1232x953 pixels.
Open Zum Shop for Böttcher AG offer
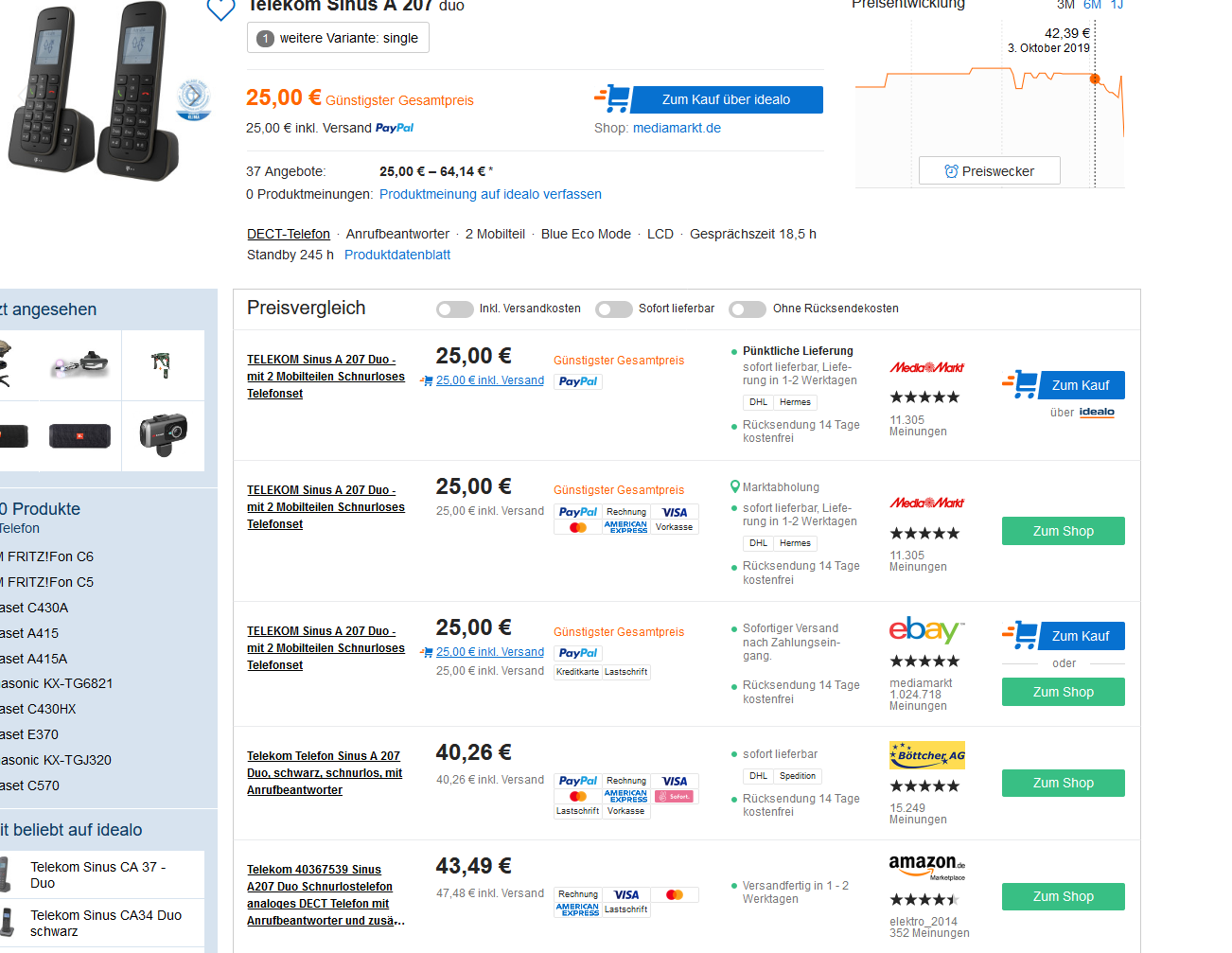coord(1063,783)
